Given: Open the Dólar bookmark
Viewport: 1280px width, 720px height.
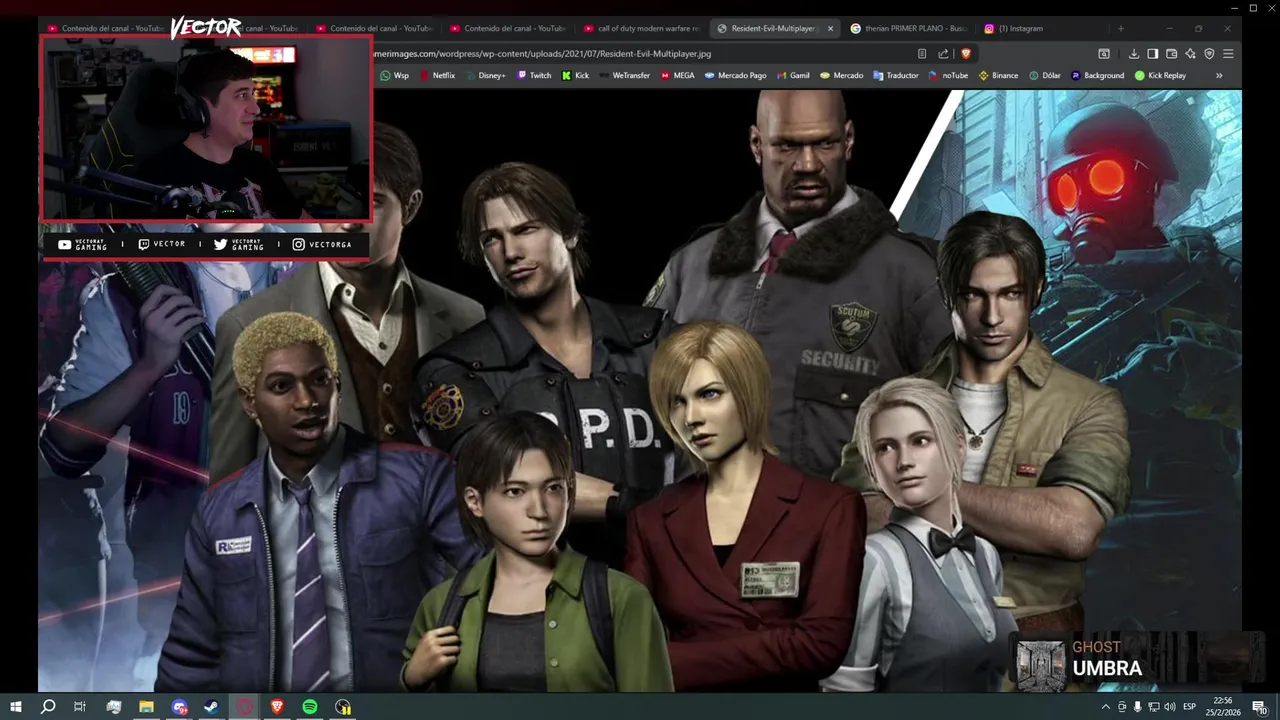Looking at the screenshot, I should 1044,75.
